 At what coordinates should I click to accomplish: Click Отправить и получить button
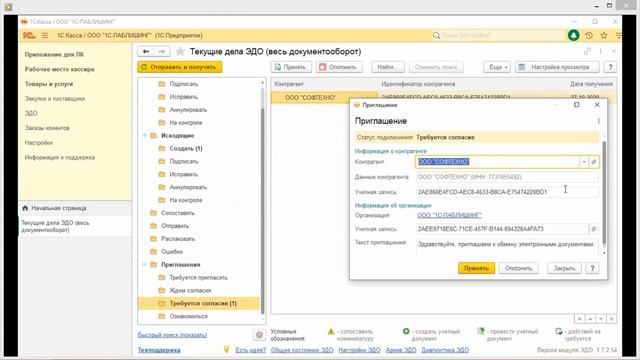click(x=180, y=67)
